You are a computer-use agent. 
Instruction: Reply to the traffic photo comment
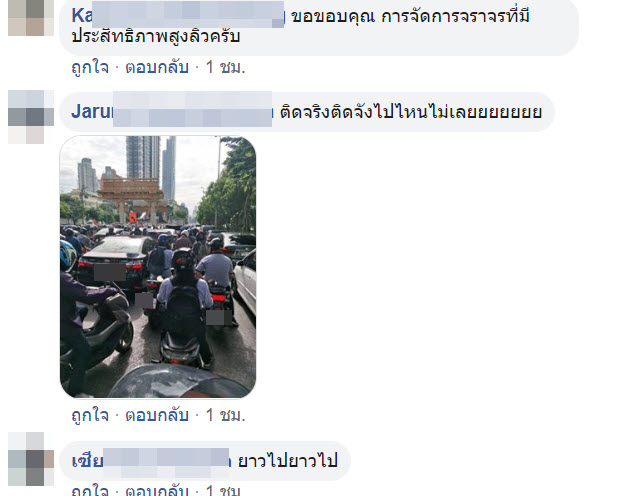157,415
